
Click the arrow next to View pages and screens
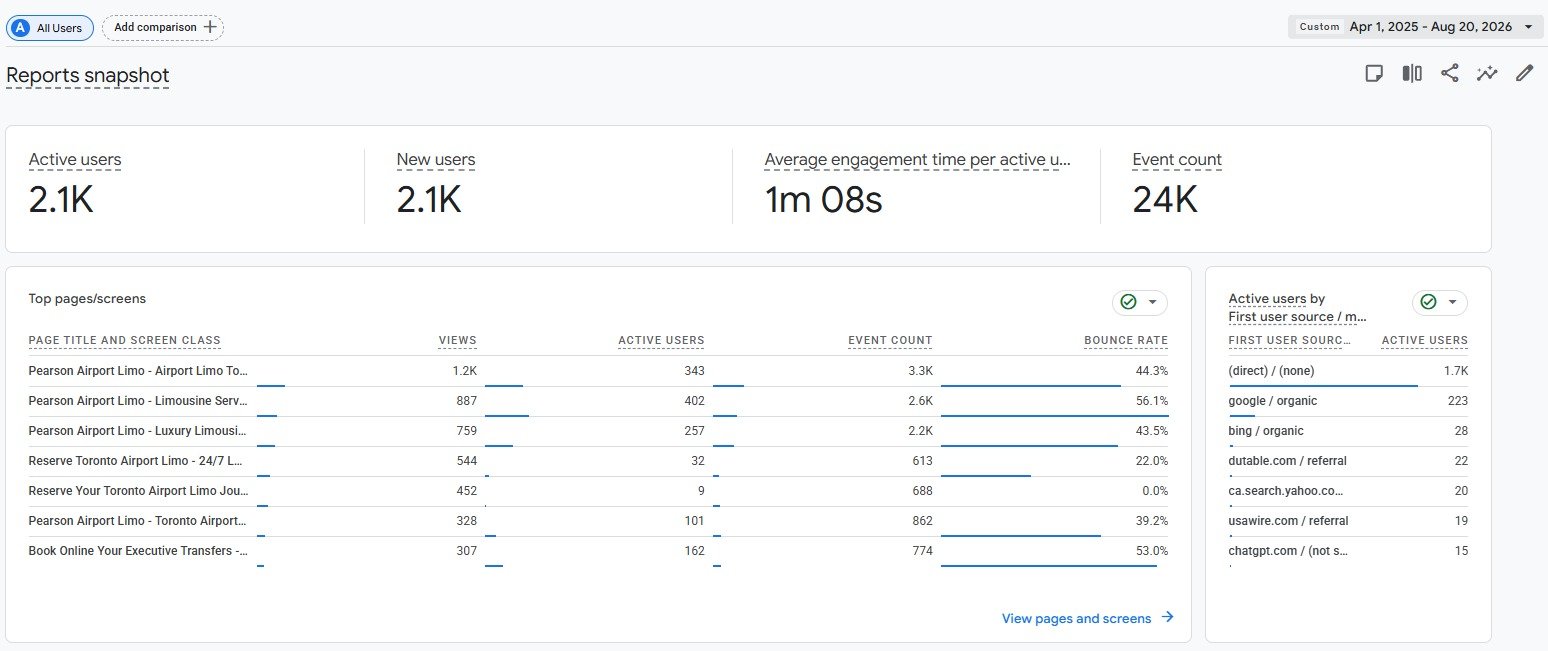click(x=1168, y=618)
